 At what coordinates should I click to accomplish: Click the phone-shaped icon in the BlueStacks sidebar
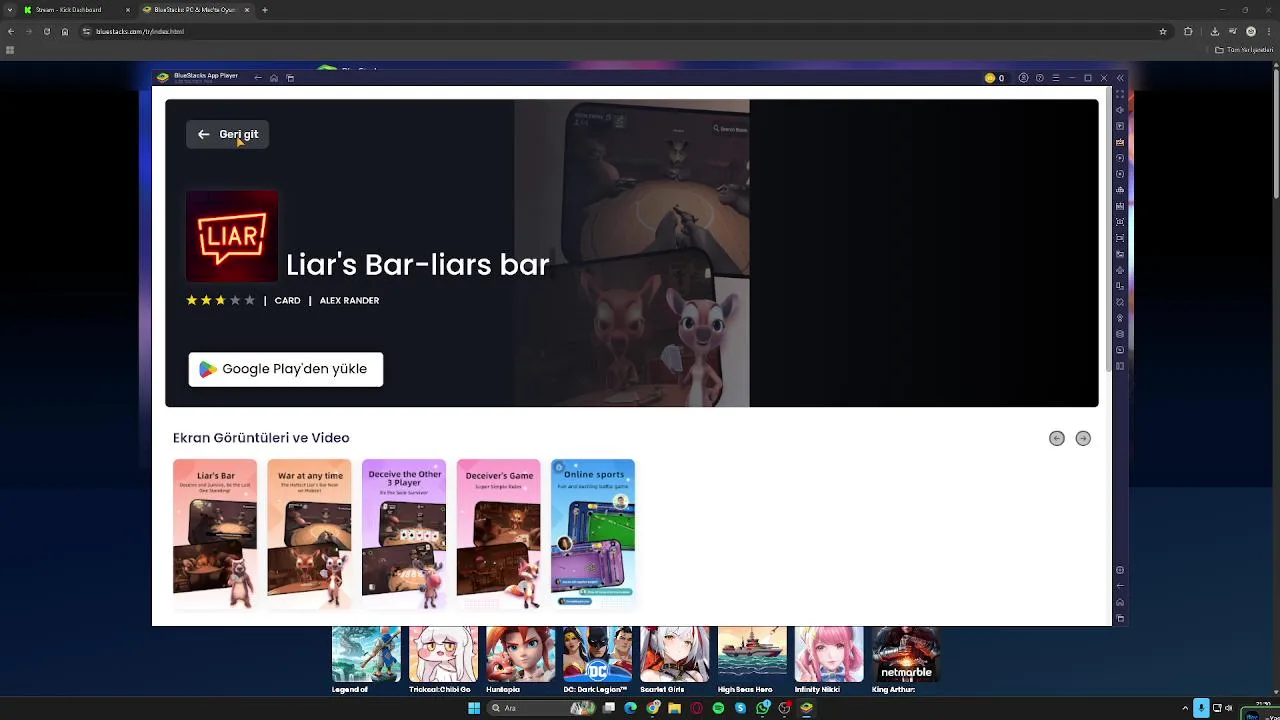coord(1120,286)
